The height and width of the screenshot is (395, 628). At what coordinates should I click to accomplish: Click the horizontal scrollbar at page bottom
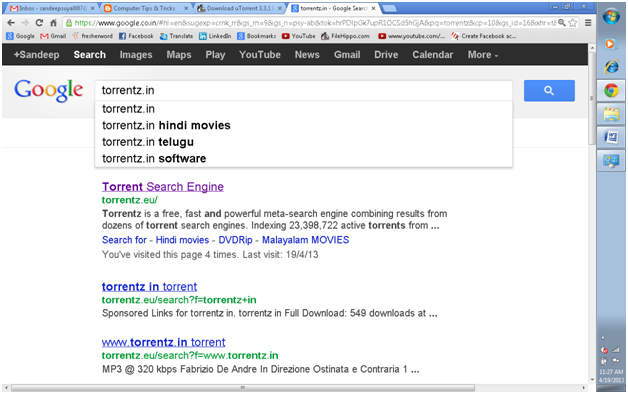[x=243, y=388]
